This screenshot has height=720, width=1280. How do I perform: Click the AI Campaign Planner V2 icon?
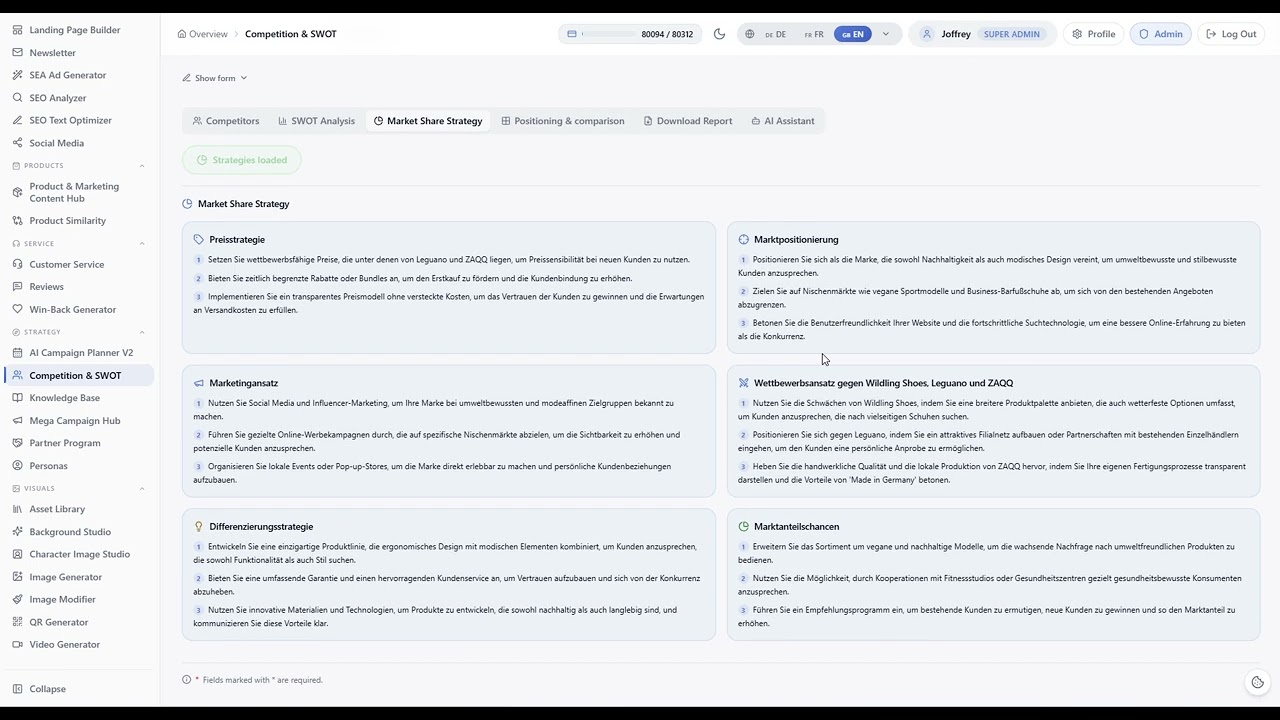pyautogui.click(x=18, y=353)
